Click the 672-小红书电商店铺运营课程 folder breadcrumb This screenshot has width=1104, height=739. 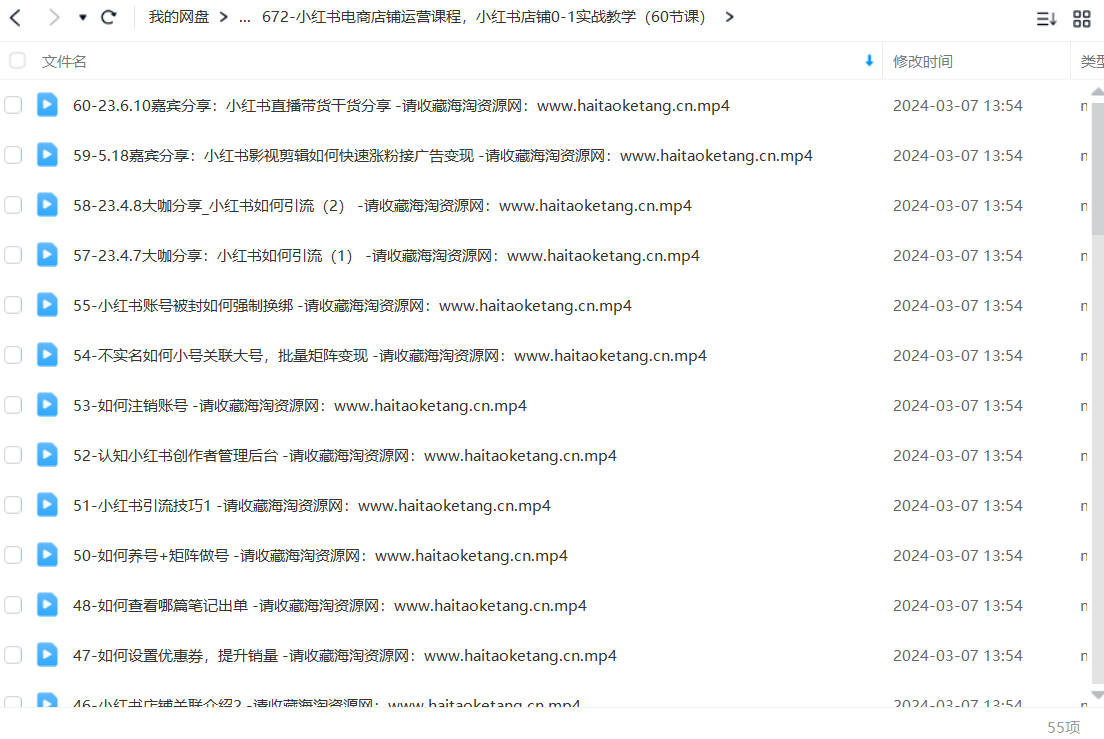point(484,17)
